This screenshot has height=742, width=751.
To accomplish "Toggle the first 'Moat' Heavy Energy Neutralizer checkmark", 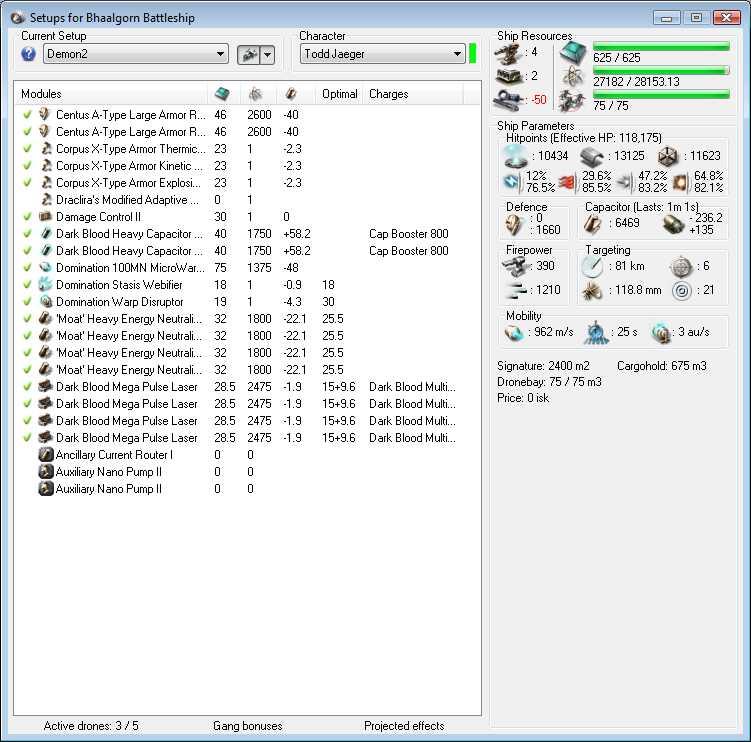I will tap(27, 319).
